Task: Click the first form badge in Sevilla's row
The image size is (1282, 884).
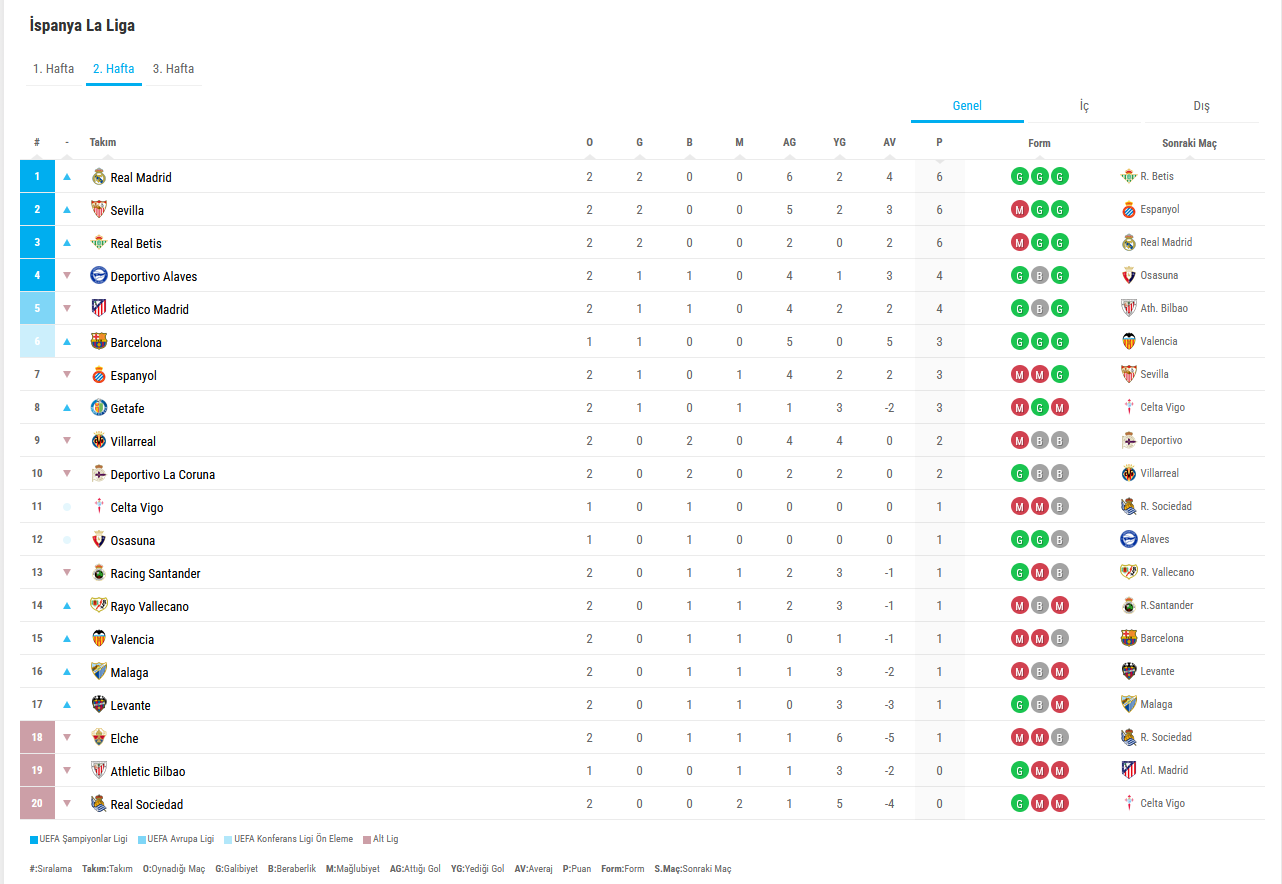Action: pyautogui.click(x=1020, y=210)
